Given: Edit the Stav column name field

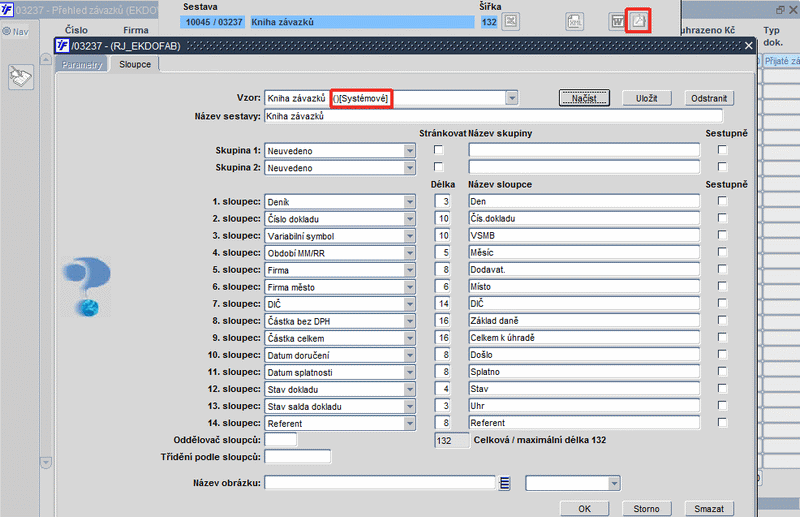Looking at the screenshot, I should 584,388.
